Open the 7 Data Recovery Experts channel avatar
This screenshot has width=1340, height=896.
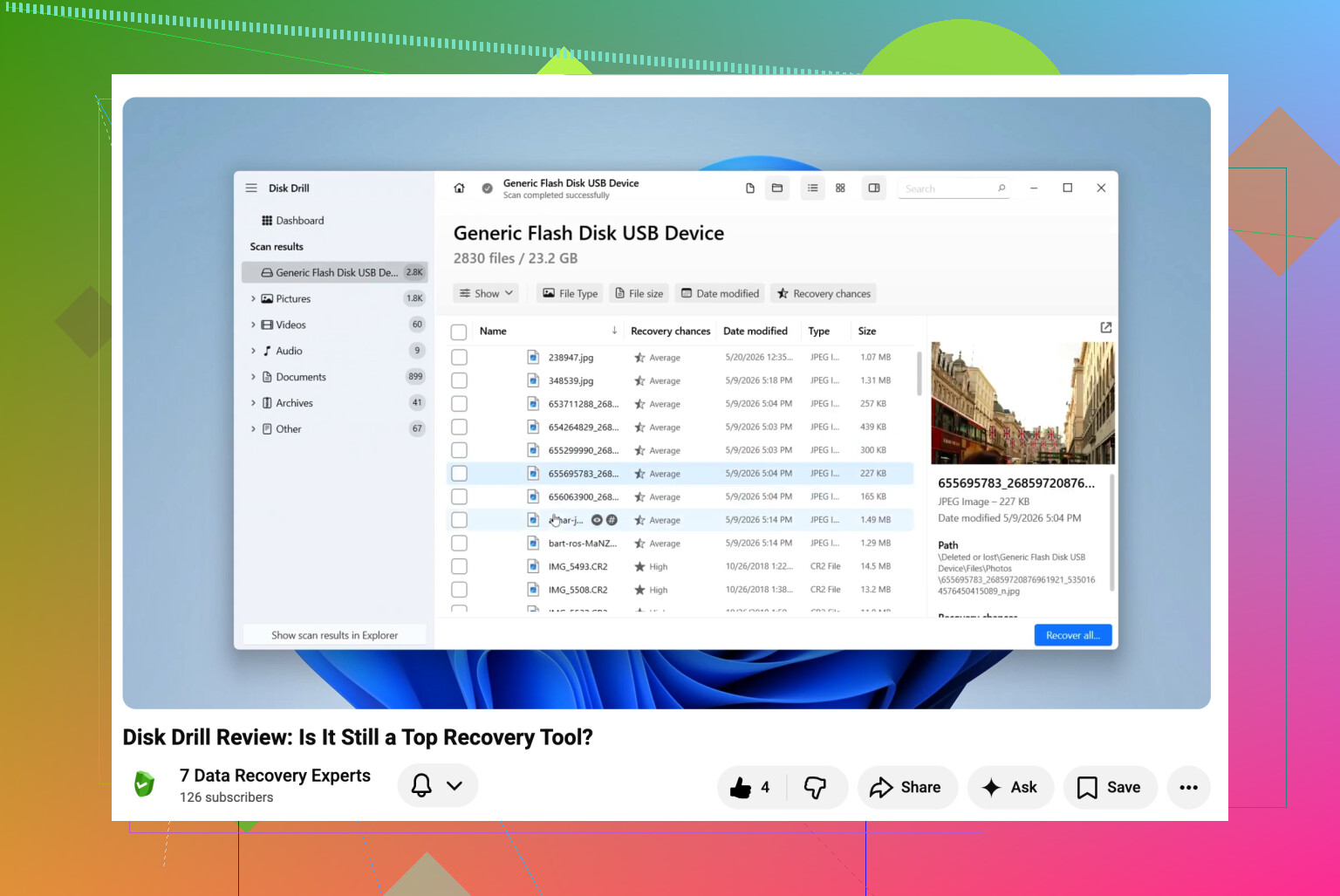[x=145, y=784]
